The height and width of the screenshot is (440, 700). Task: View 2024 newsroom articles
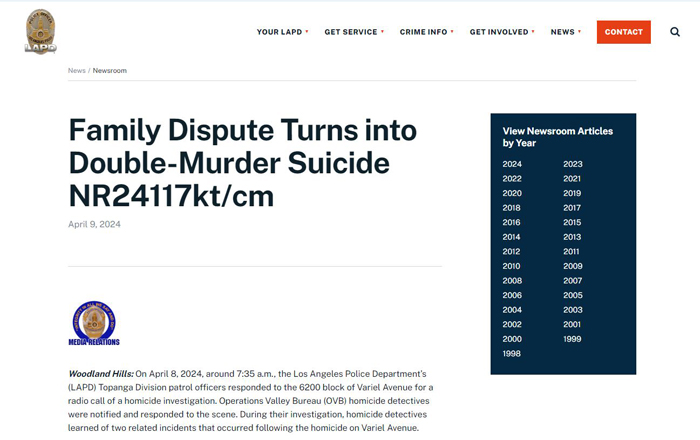[x=512, y=164]
